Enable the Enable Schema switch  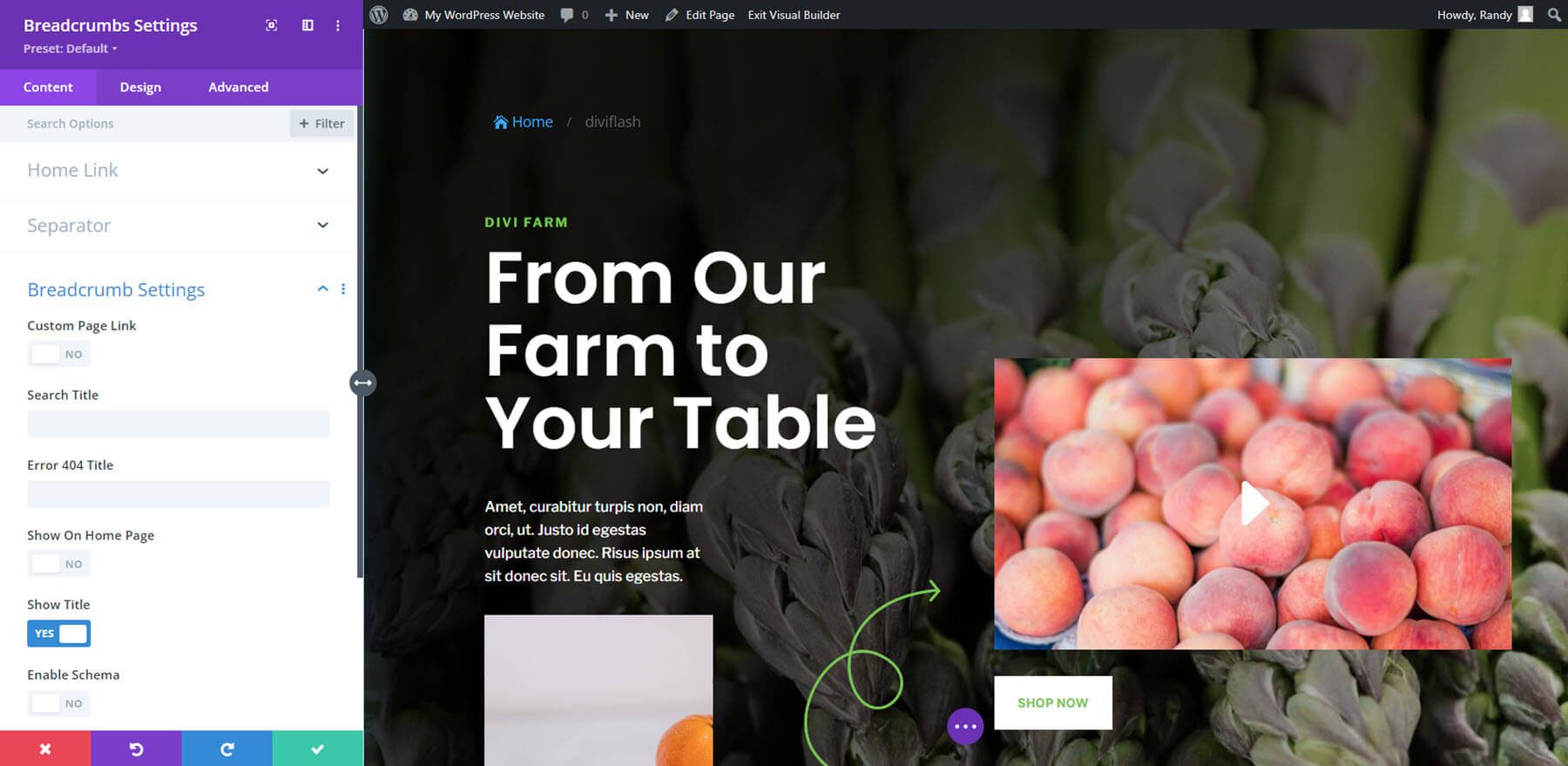click(58, 703)
